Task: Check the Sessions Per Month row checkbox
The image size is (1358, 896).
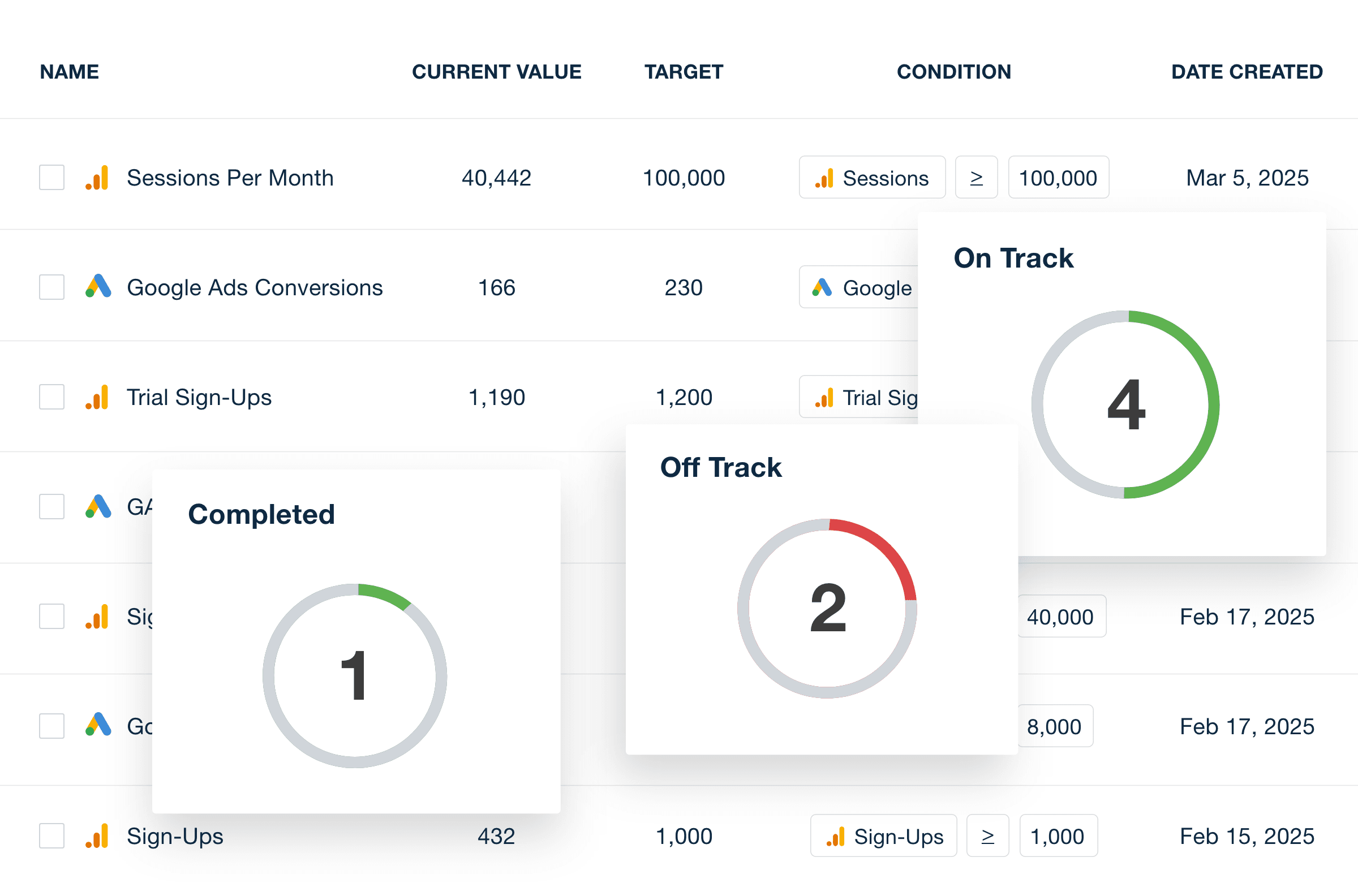Action: point(51,178)
